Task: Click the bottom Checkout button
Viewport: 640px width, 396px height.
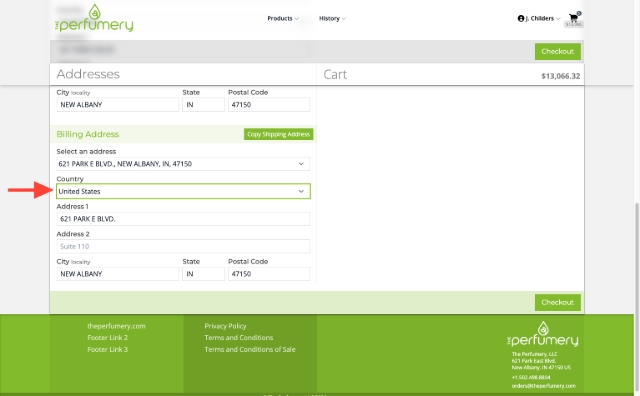Action: 558,303
